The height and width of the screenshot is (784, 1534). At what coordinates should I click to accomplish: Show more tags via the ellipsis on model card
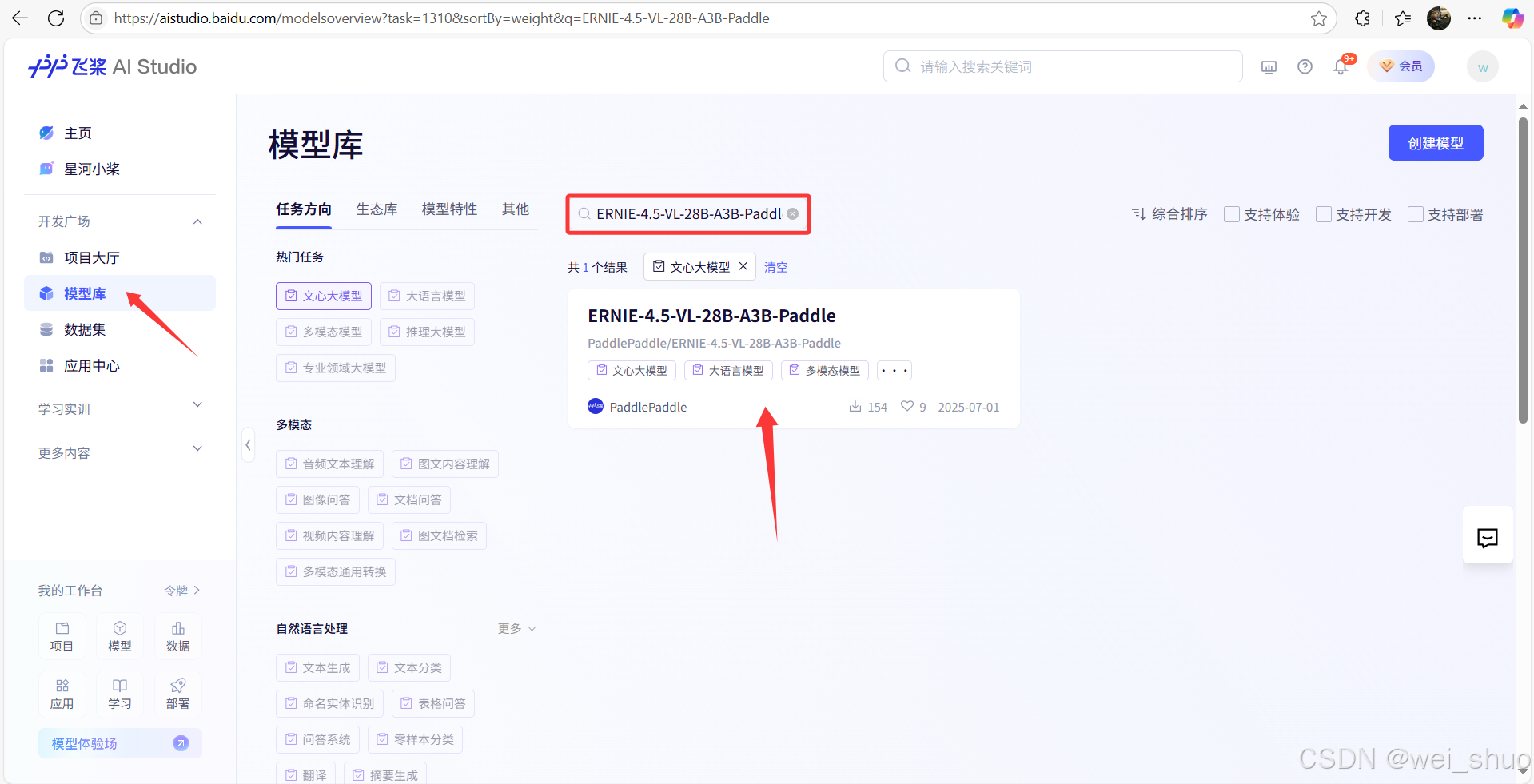click(x=894, y=370)
